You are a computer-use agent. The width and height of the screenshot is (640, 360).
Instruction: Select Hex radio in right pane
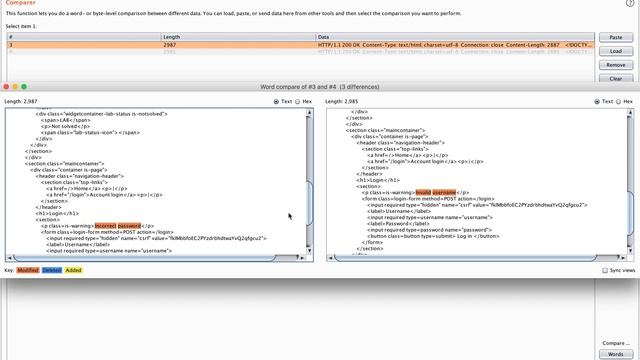coord(618,101)
